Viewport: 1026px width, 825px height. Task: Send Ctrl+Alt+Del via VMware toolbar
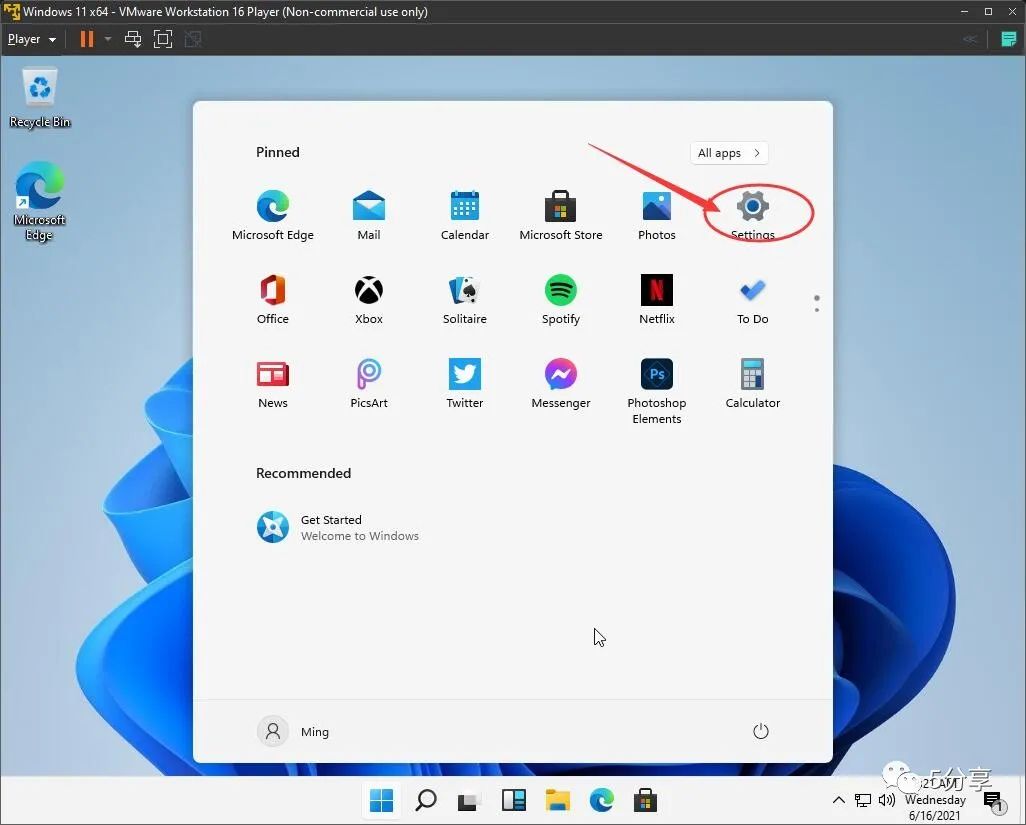point(133,39)
